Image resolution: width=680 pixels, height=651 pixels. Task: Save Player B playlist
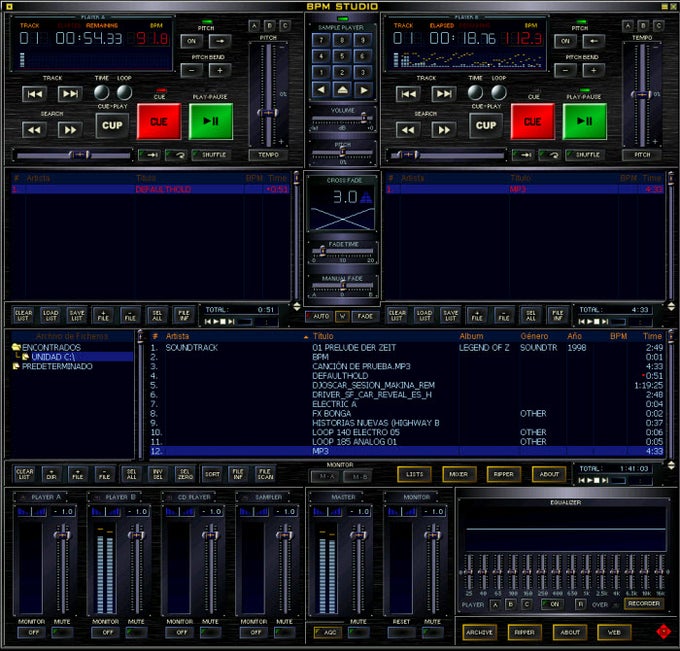click(451, 315)
